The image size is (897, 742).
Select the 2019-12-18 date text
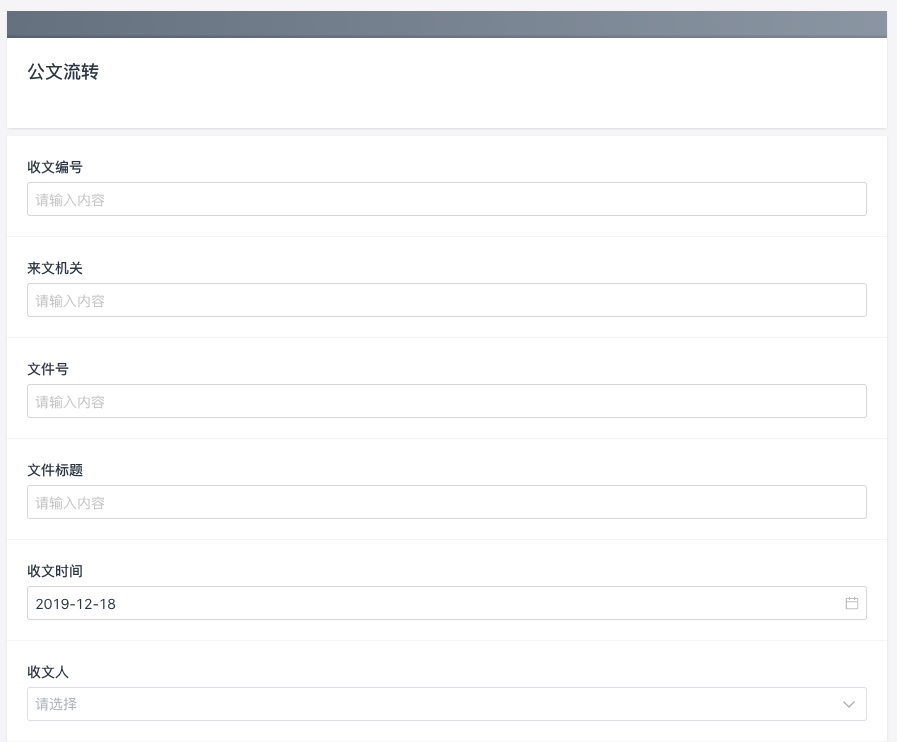click(x=76, y=604)
